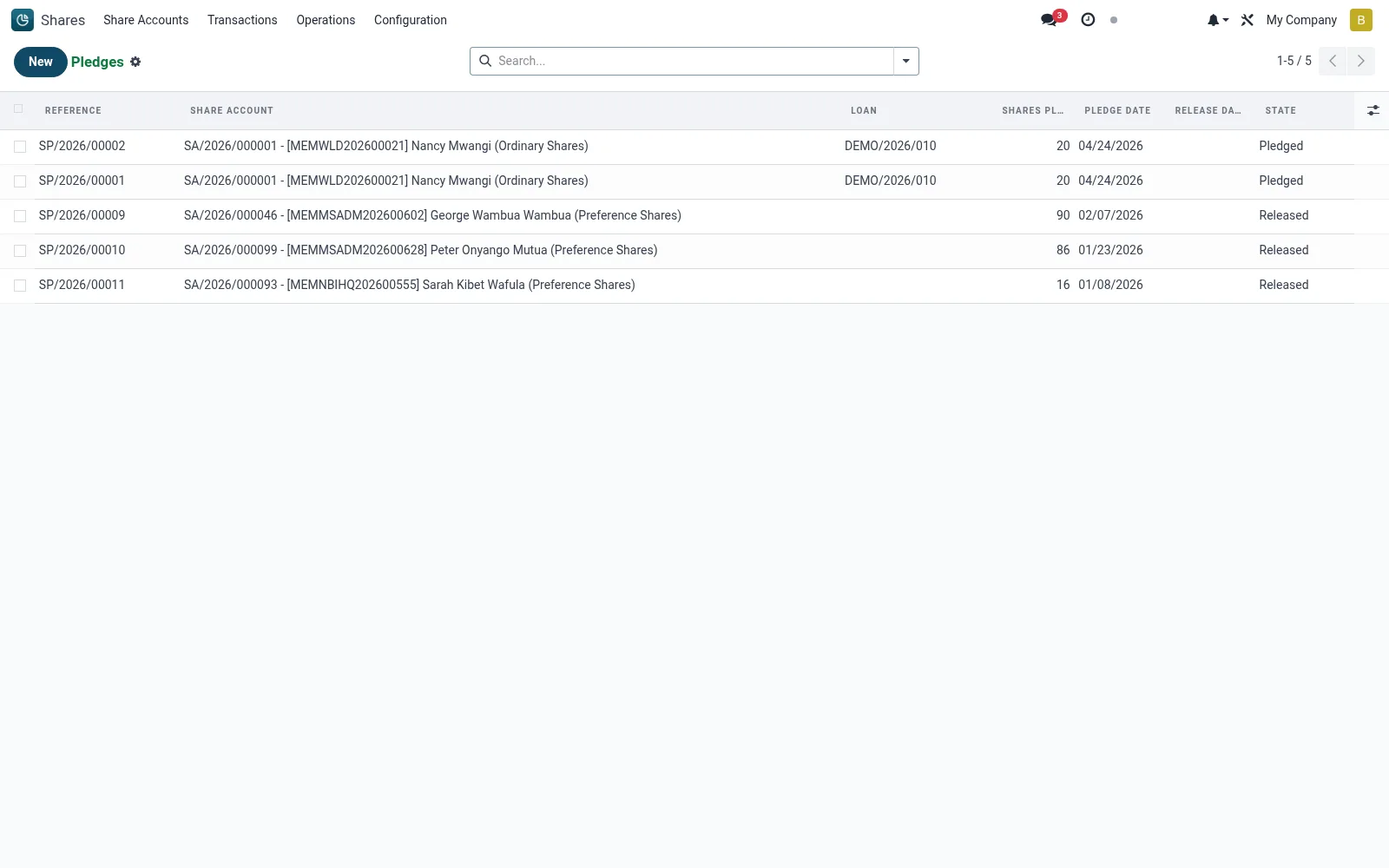Go to previous page of records

[1333, 61]
